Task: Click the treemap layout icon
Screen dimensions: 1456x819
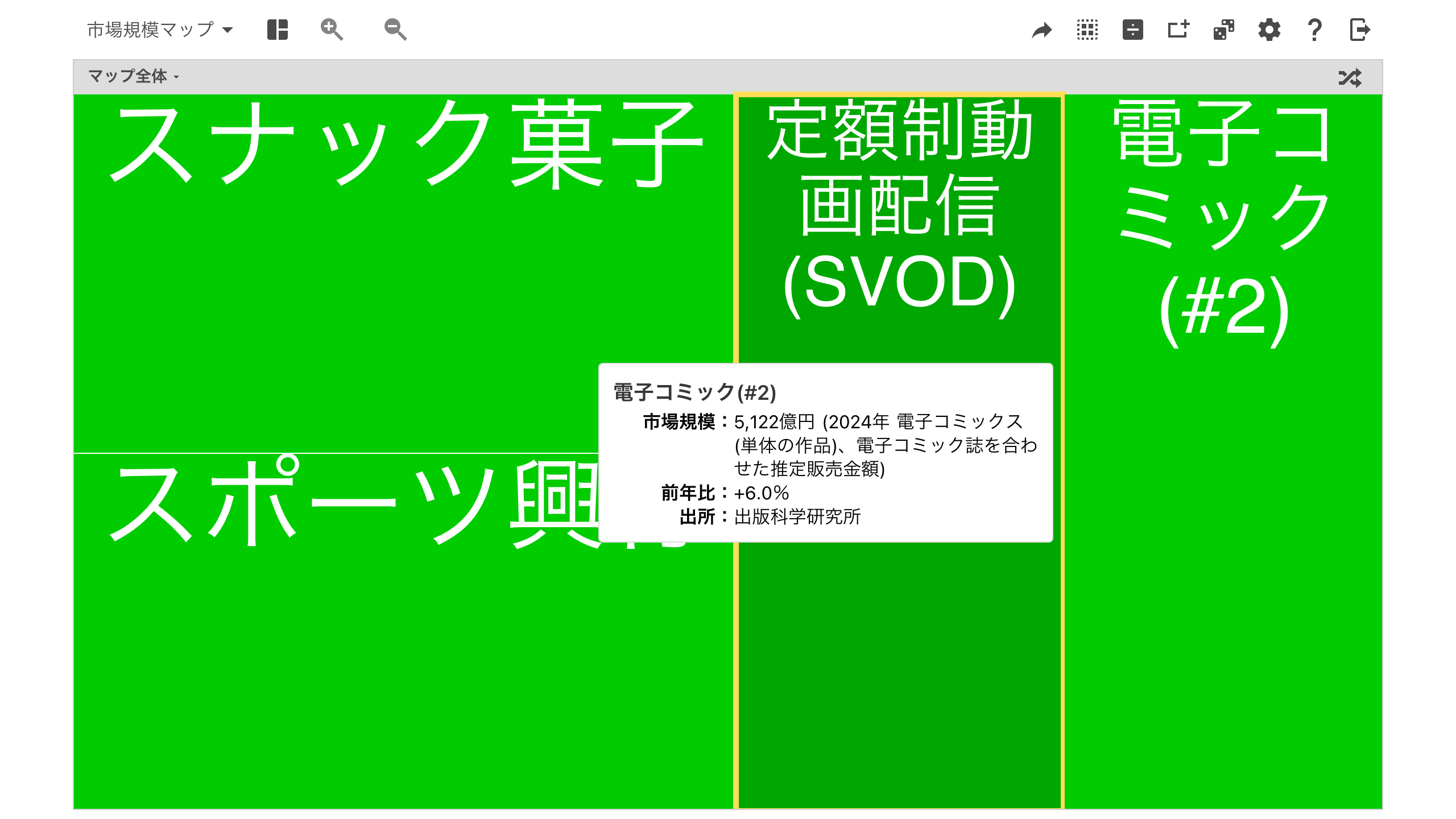Action: (278, 30)
